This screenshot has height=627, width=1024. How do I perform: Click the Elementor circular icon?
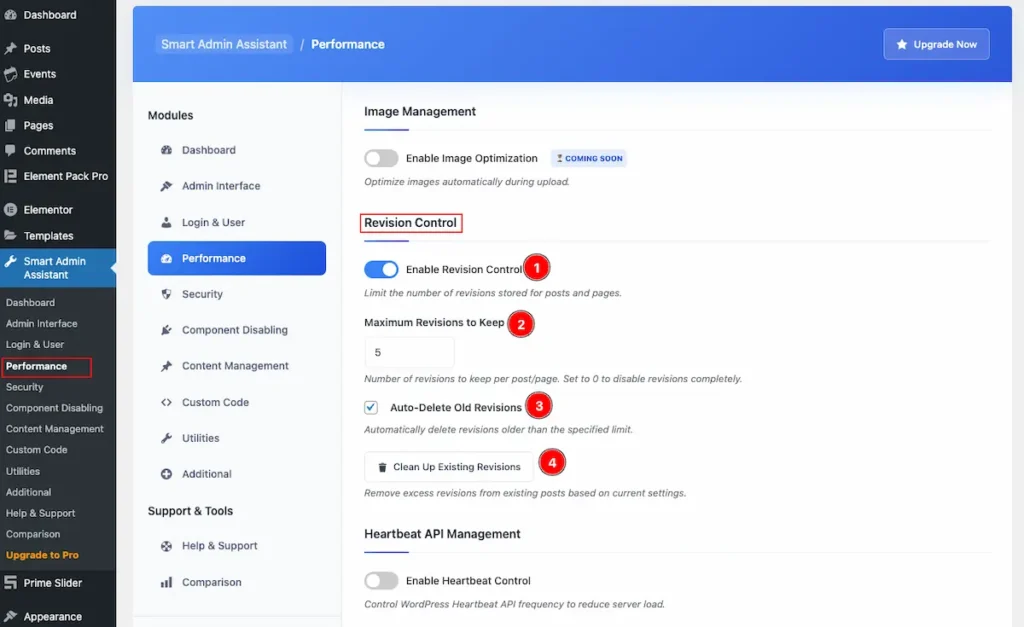10,210
